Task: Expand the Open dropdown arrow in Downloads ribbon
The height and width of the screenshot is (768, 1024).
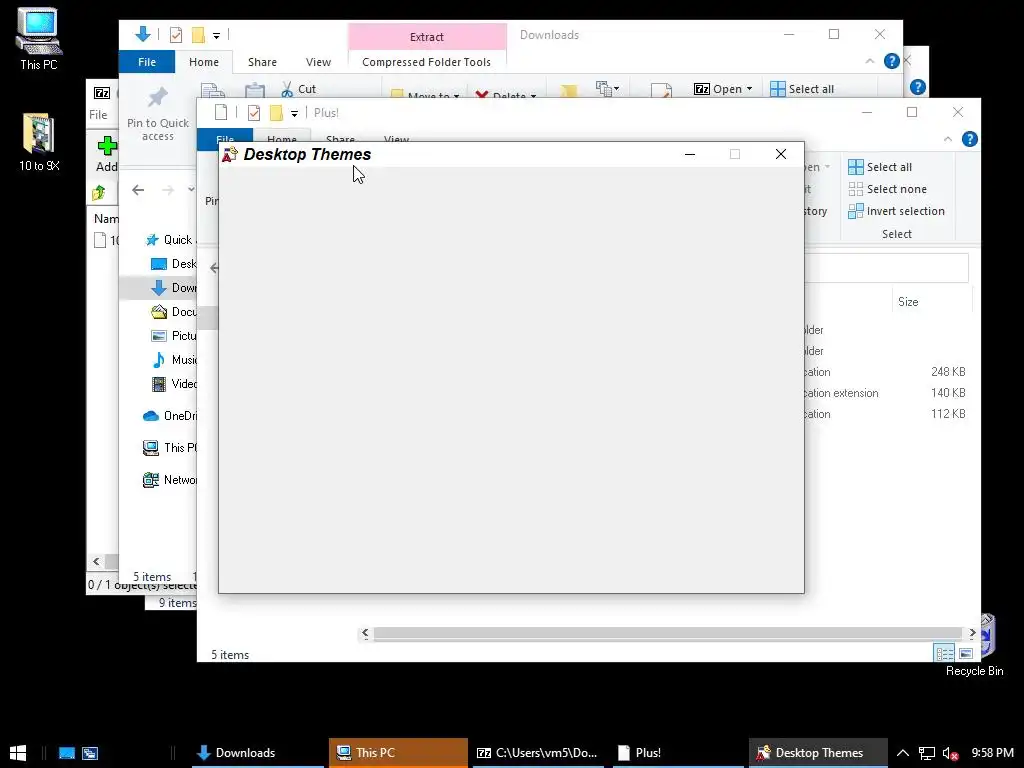Action: (x=749, y=89)
